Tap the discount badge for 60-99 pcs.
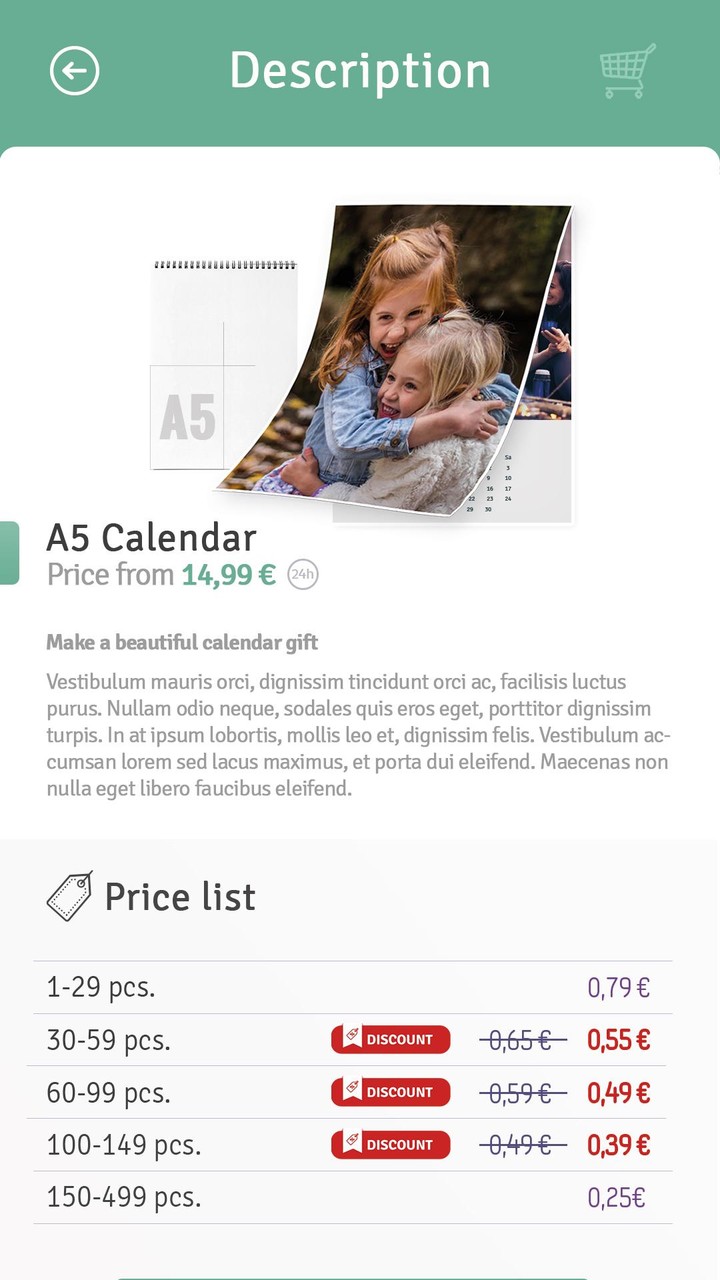 [390, 1092]
